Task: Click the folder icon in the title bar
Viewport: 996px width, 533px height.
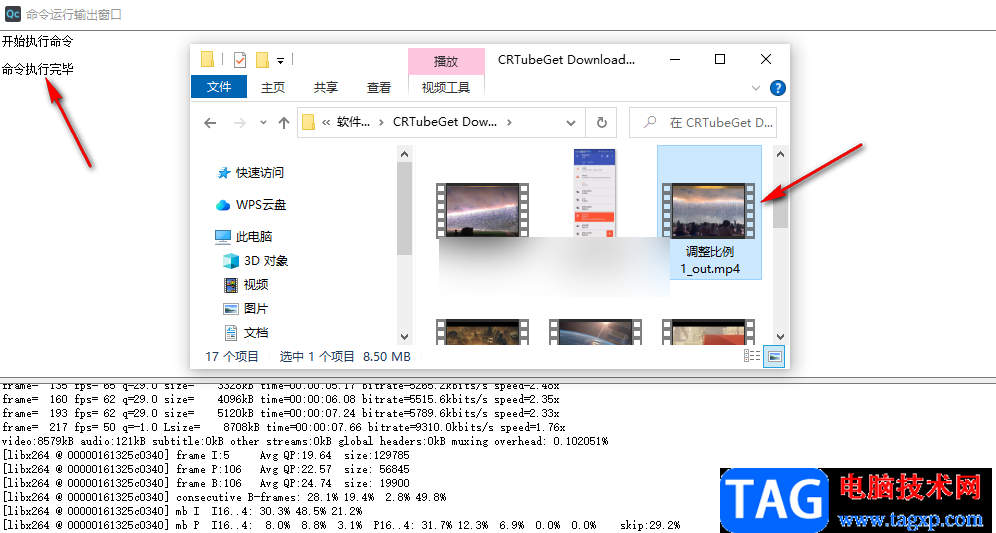Action: 207,59
